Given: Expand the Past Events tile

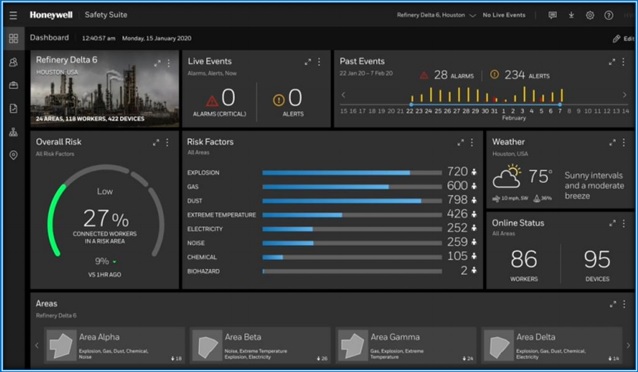Looking at the screenshot, I should coord(612,62).
